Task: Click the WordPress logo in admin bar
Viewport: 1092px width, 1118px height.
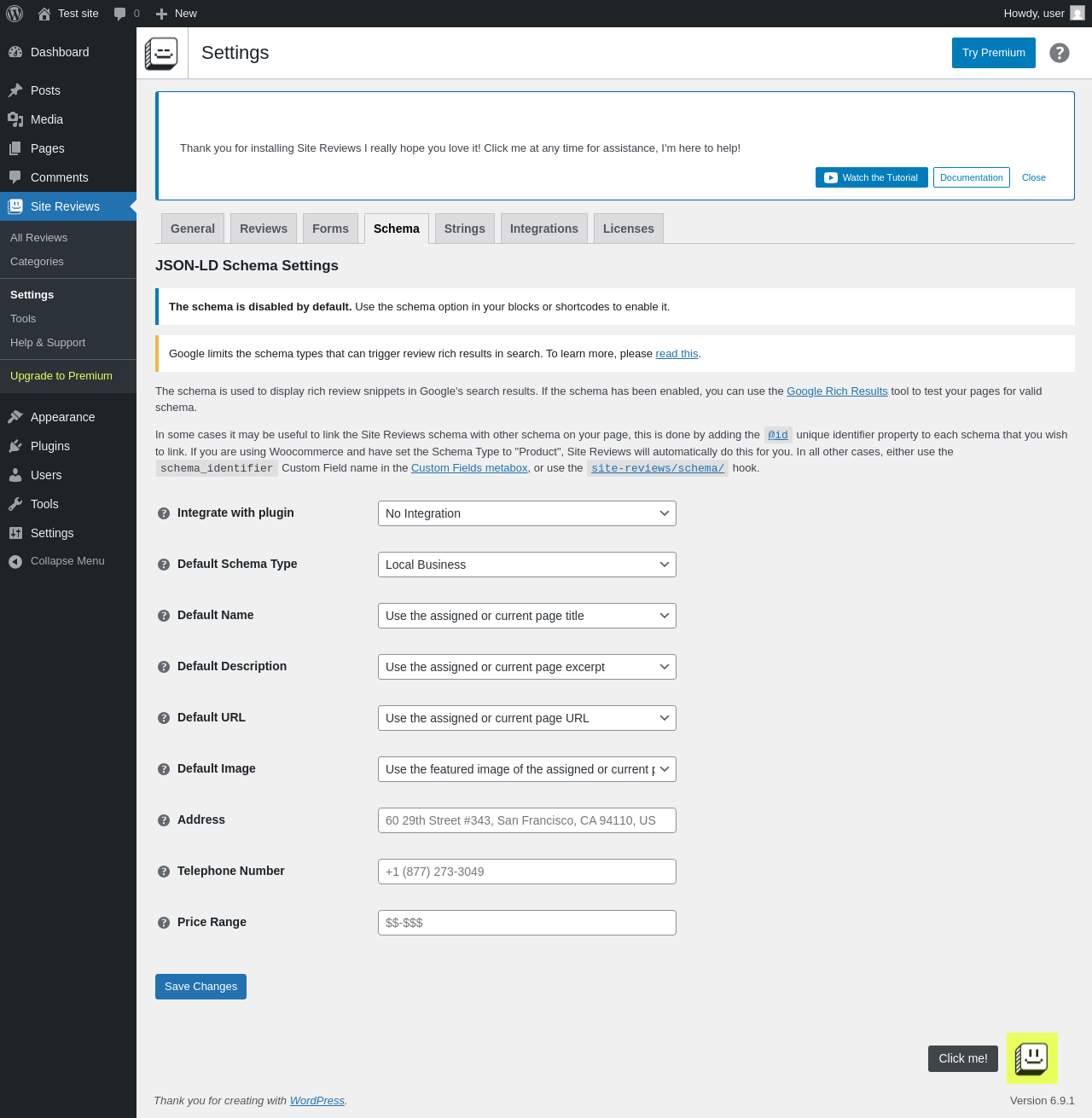Action: [15, 14]
